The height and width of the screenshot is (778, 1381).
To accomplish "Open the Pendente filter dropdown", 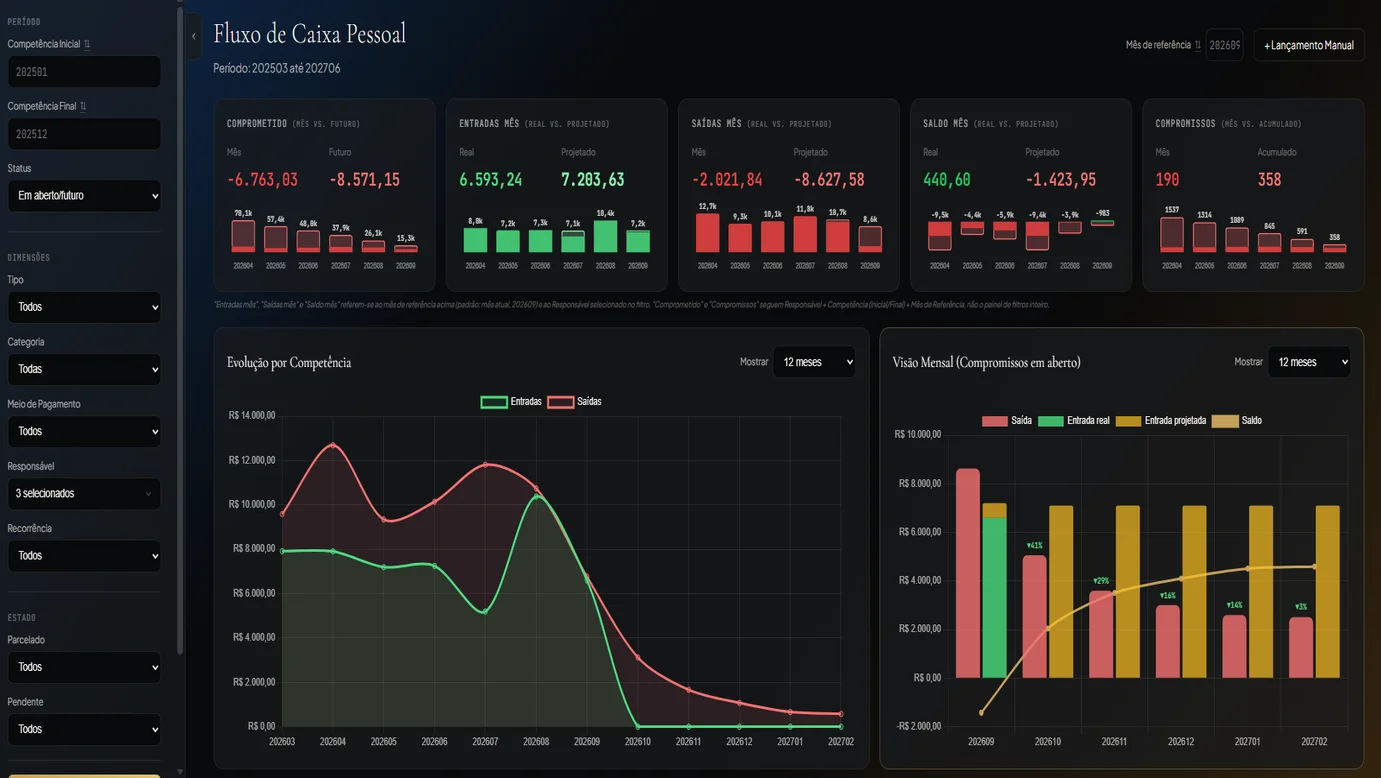I will [84, 729].
